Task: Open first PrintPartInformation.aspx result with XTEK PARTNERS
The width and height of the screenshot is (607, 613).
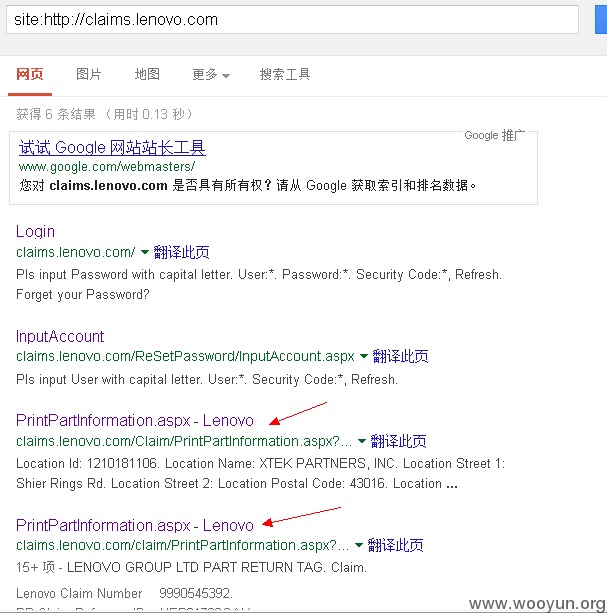Action: (x=135, y=421)
